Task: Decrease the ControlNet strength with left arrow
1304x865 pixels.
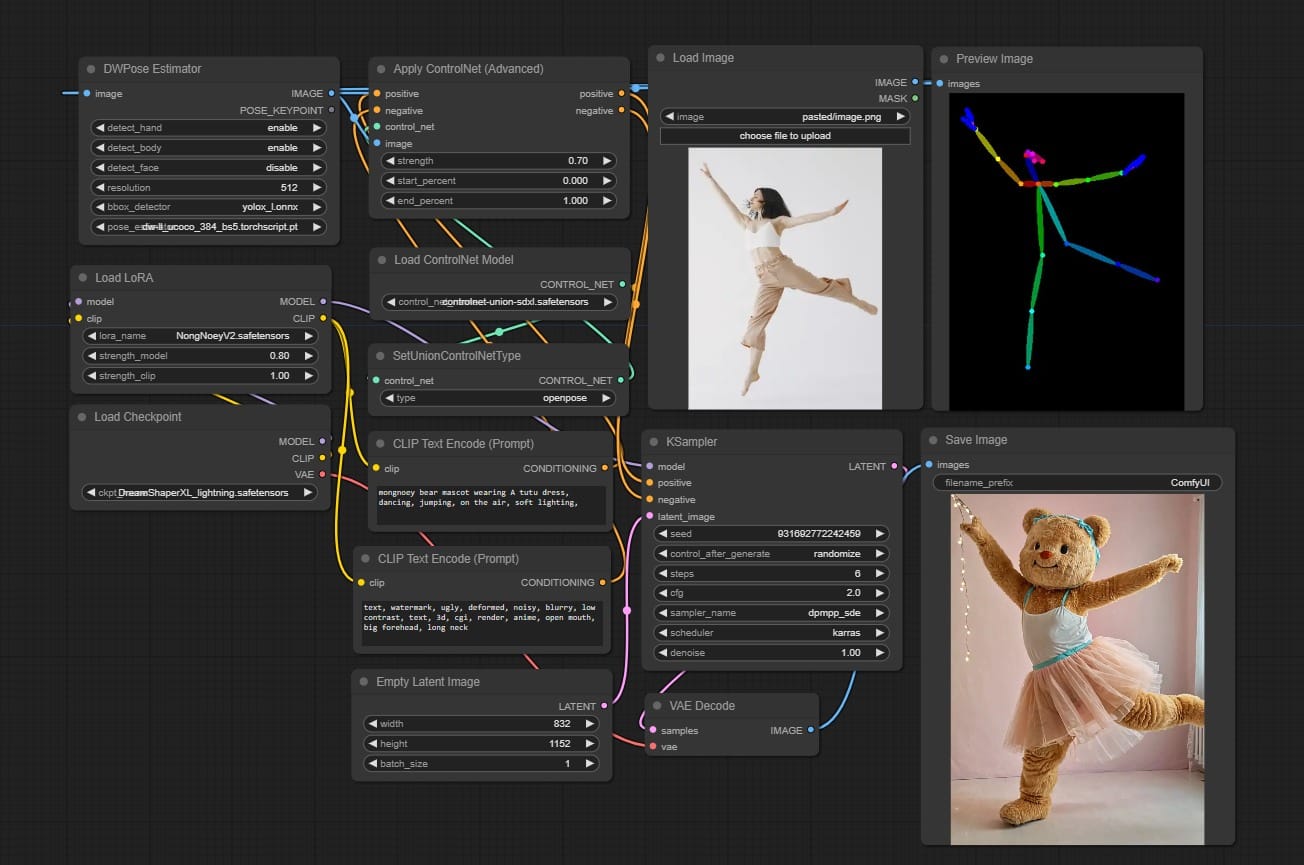Action: [x=391, y=161]
